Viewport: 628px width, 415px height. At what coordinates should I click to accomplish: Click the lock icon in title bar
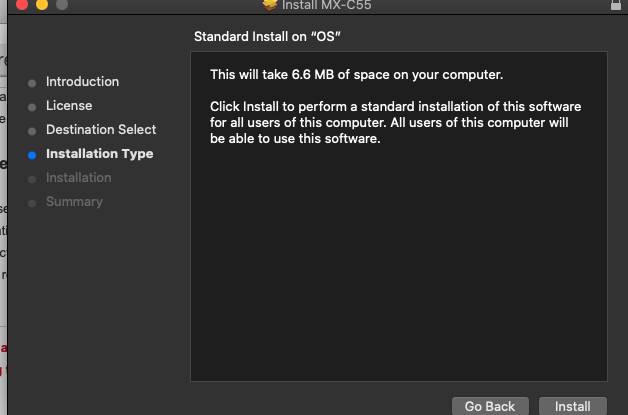tap(615, 5)
